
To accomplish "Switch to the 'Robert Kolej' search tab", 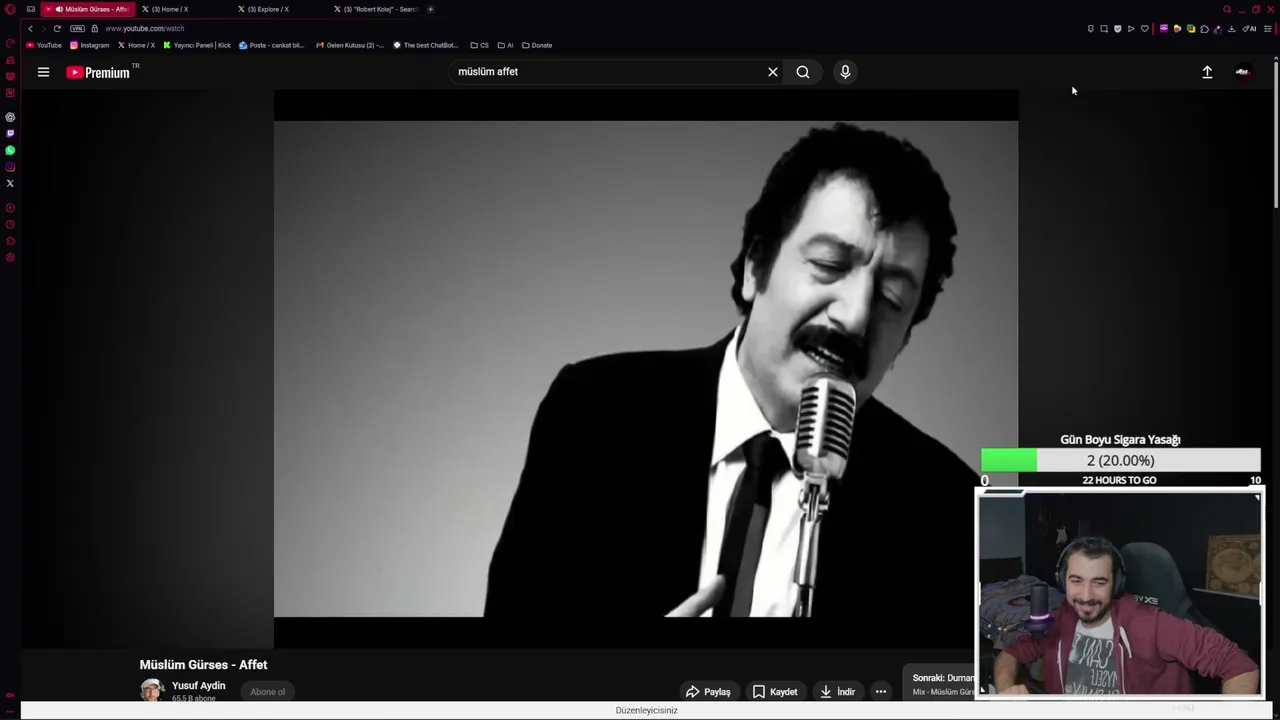I will (x=374, y=9).
